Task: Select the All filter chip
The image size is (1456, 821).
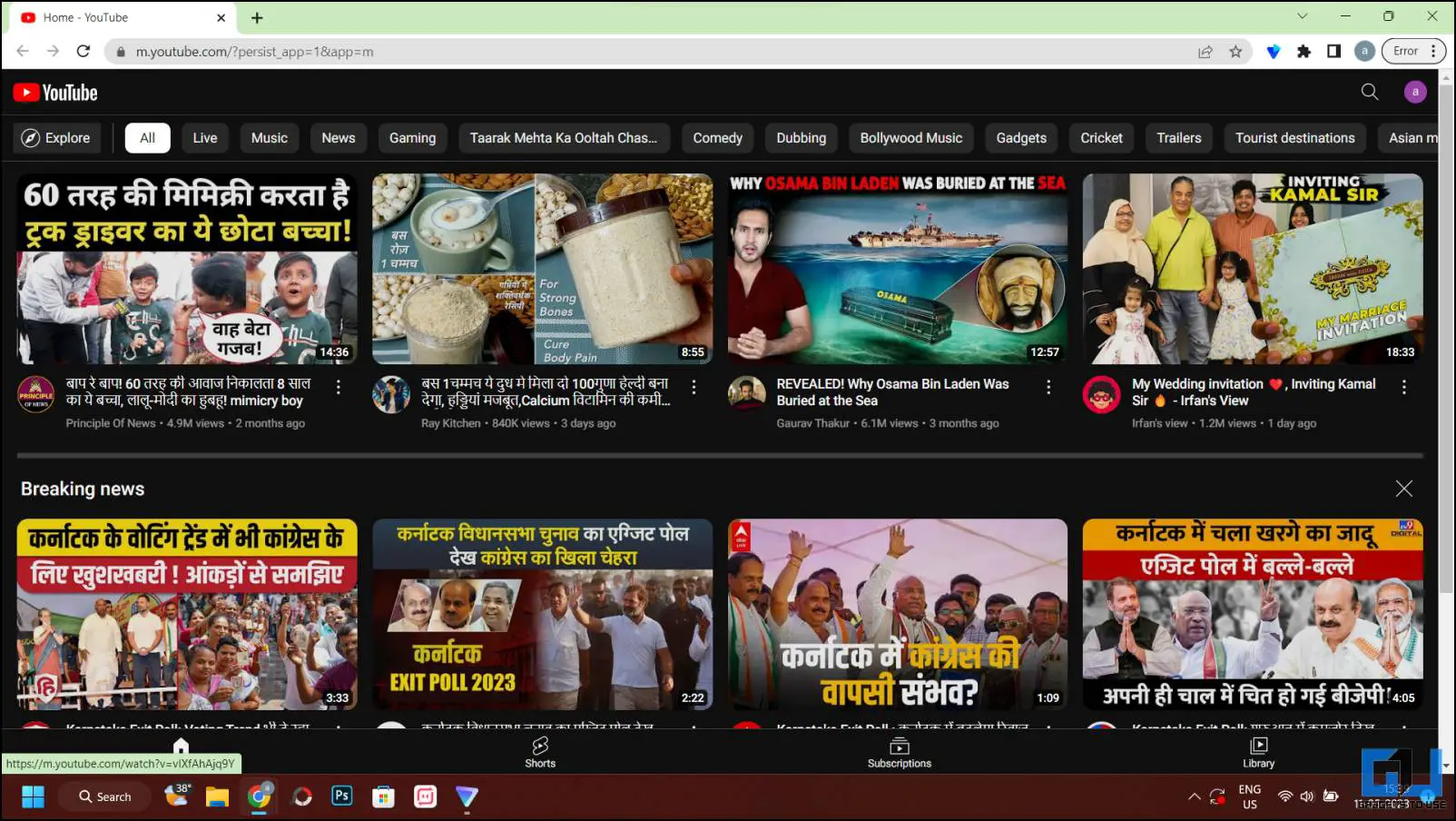Action: pyautogui.click(x=148, y=138)
